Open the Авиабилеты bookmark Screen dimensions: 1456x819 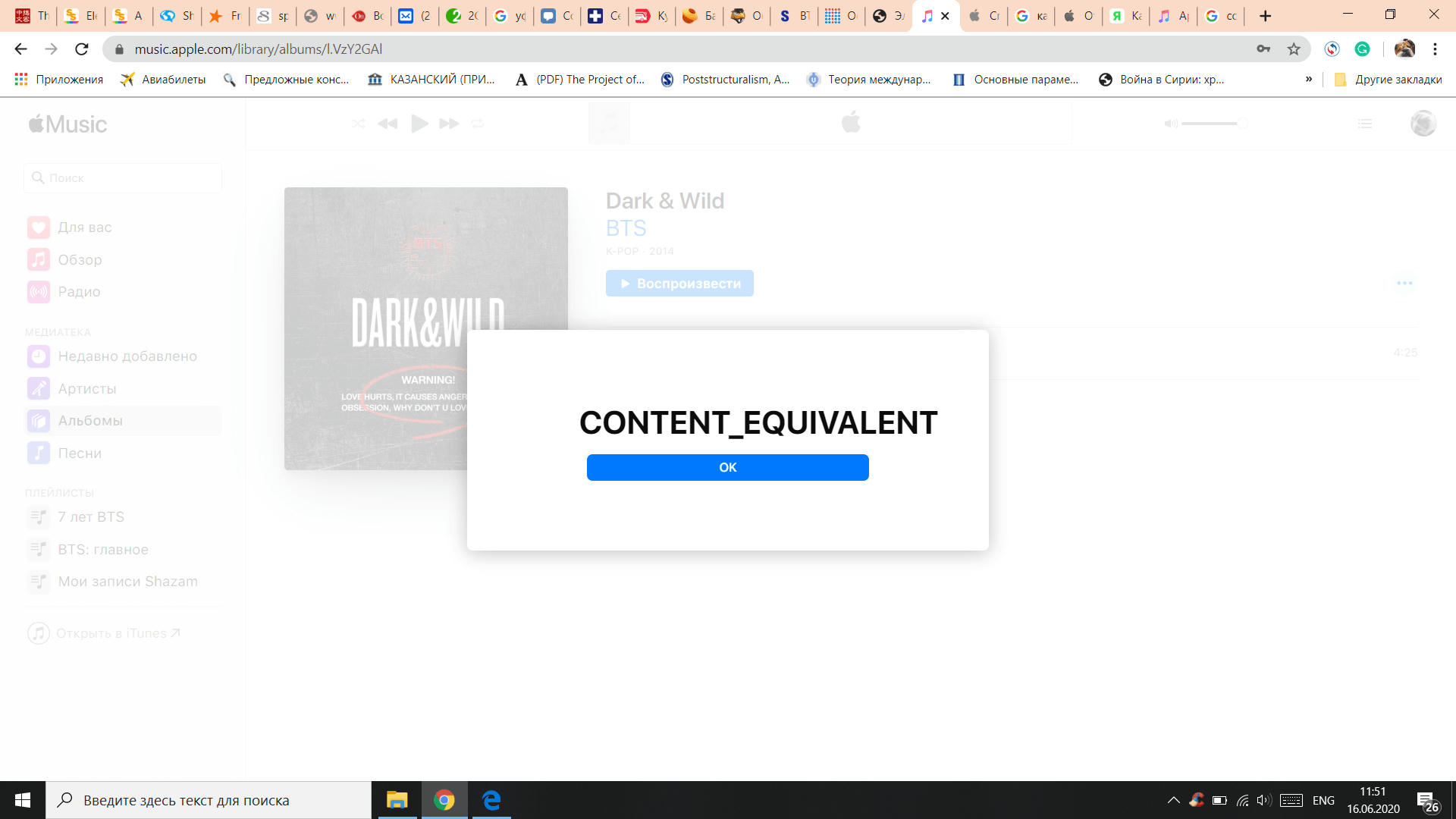coord(163,79)
